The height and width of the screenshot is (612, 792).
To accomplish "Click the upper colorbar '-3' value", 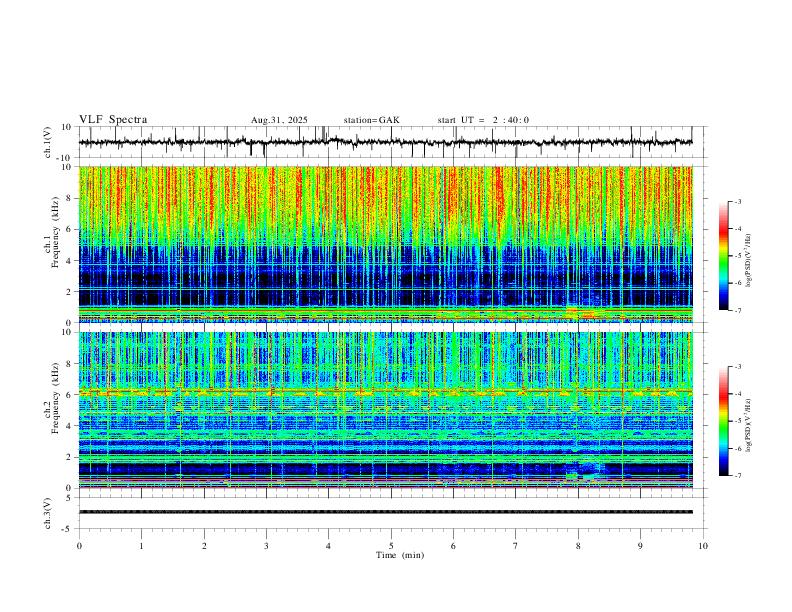I will [x=737, y=201].
